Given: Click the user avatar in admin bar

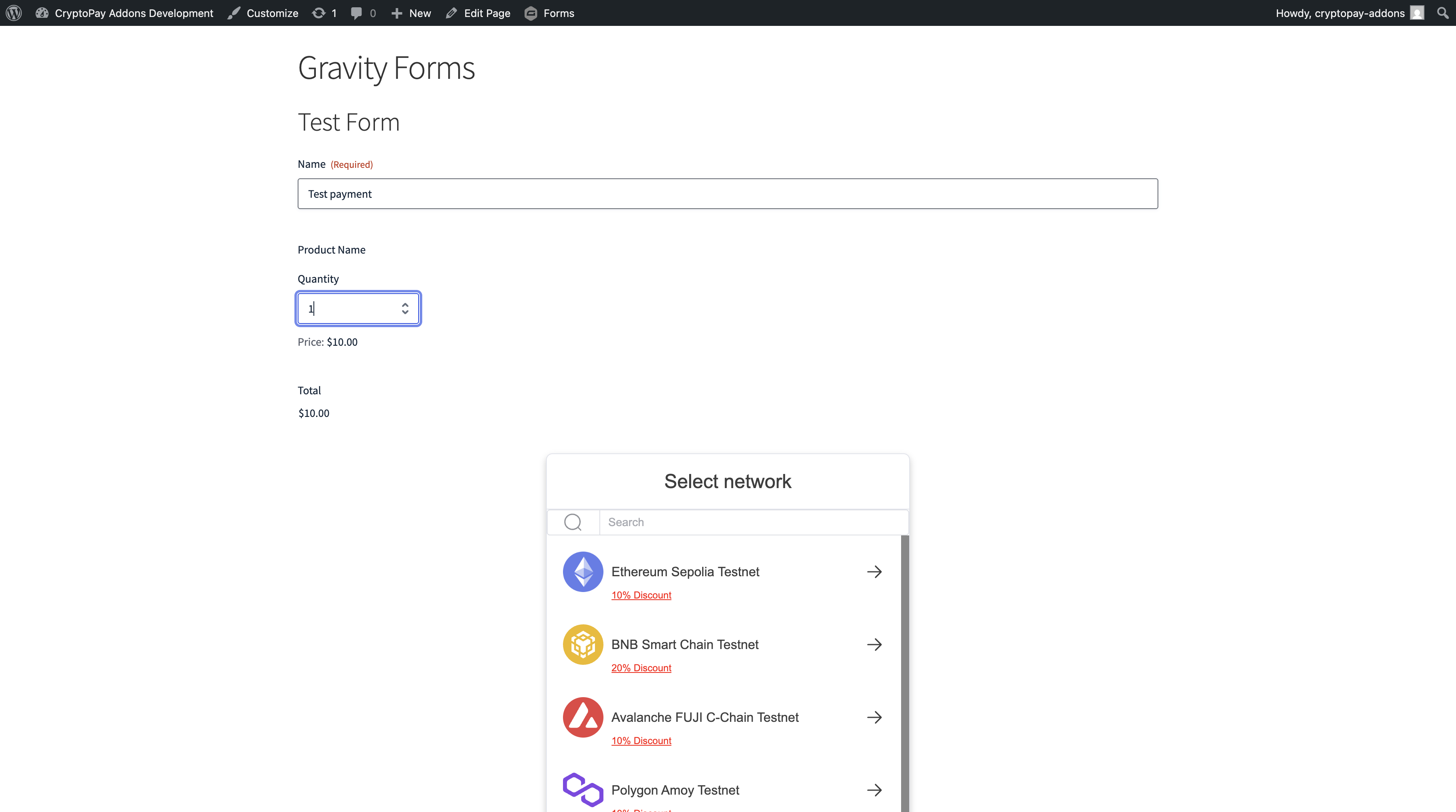Looking at the screenshot, I should click(1417, 13).
